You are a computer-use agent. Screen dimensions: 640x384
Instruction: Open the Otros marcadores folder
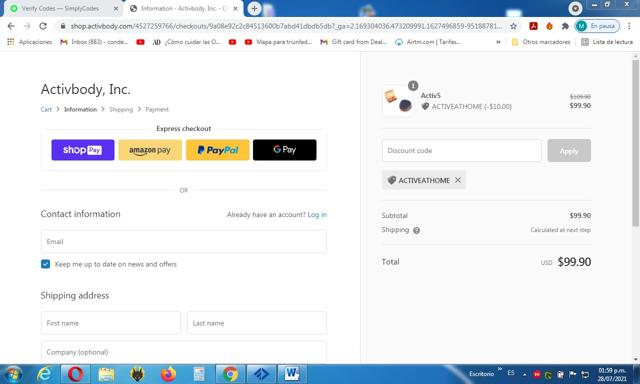[x=541, y=42]
